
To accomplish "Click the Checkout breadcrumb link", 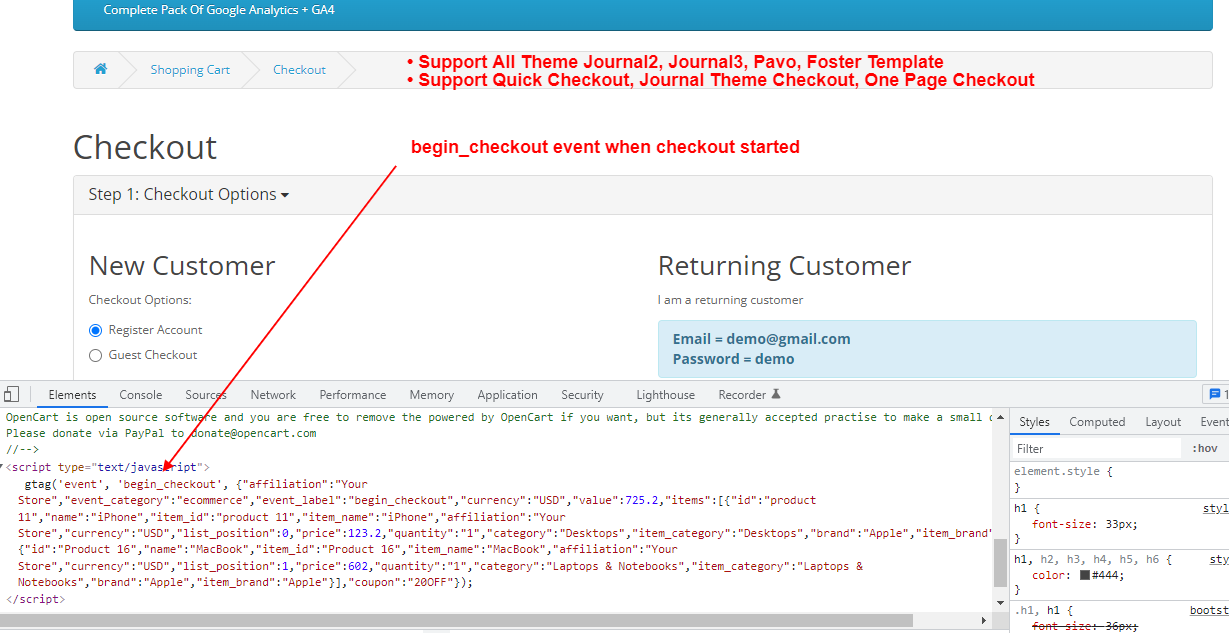I will [300, 70].
